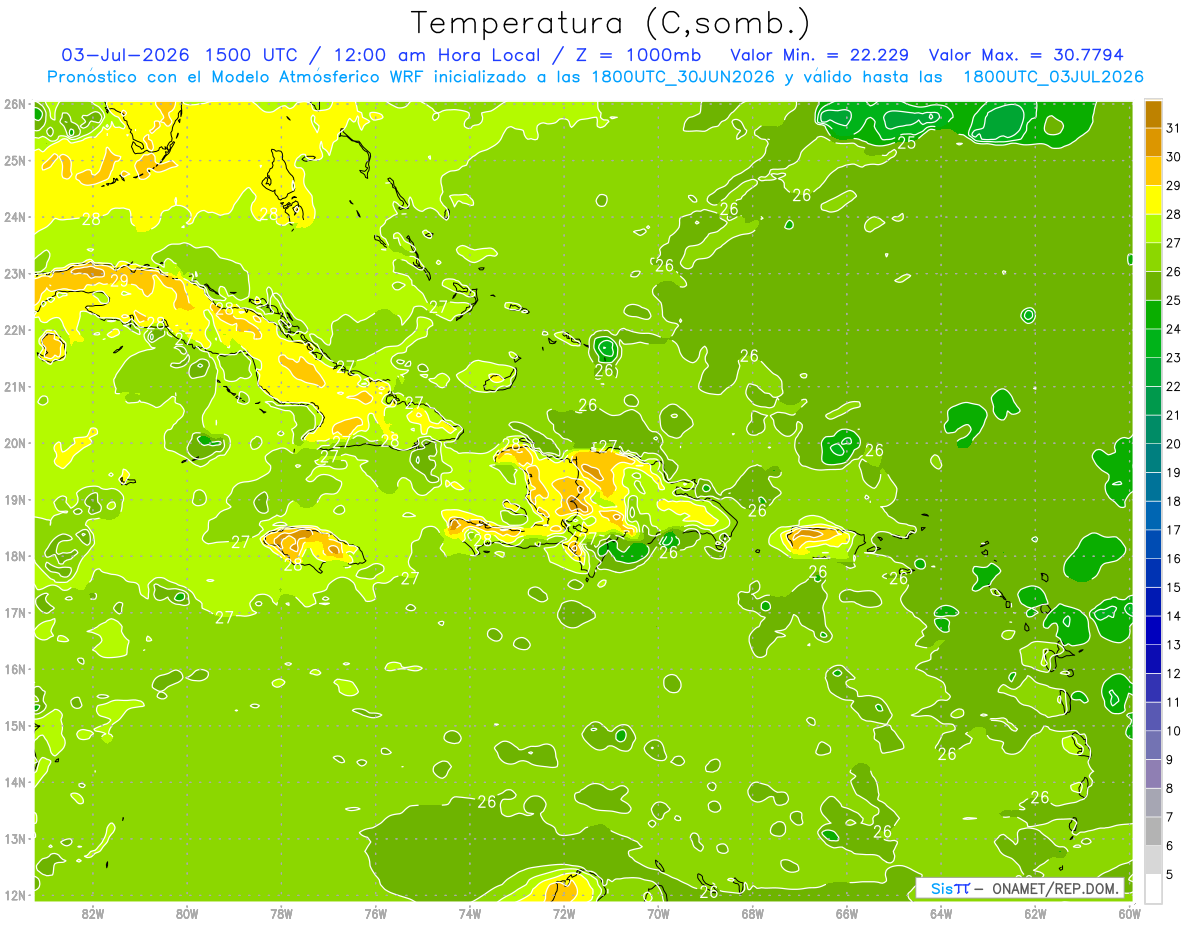Click the 21N latitude axis label
The width and height of the screenshot is (1200, 927).
15,386
